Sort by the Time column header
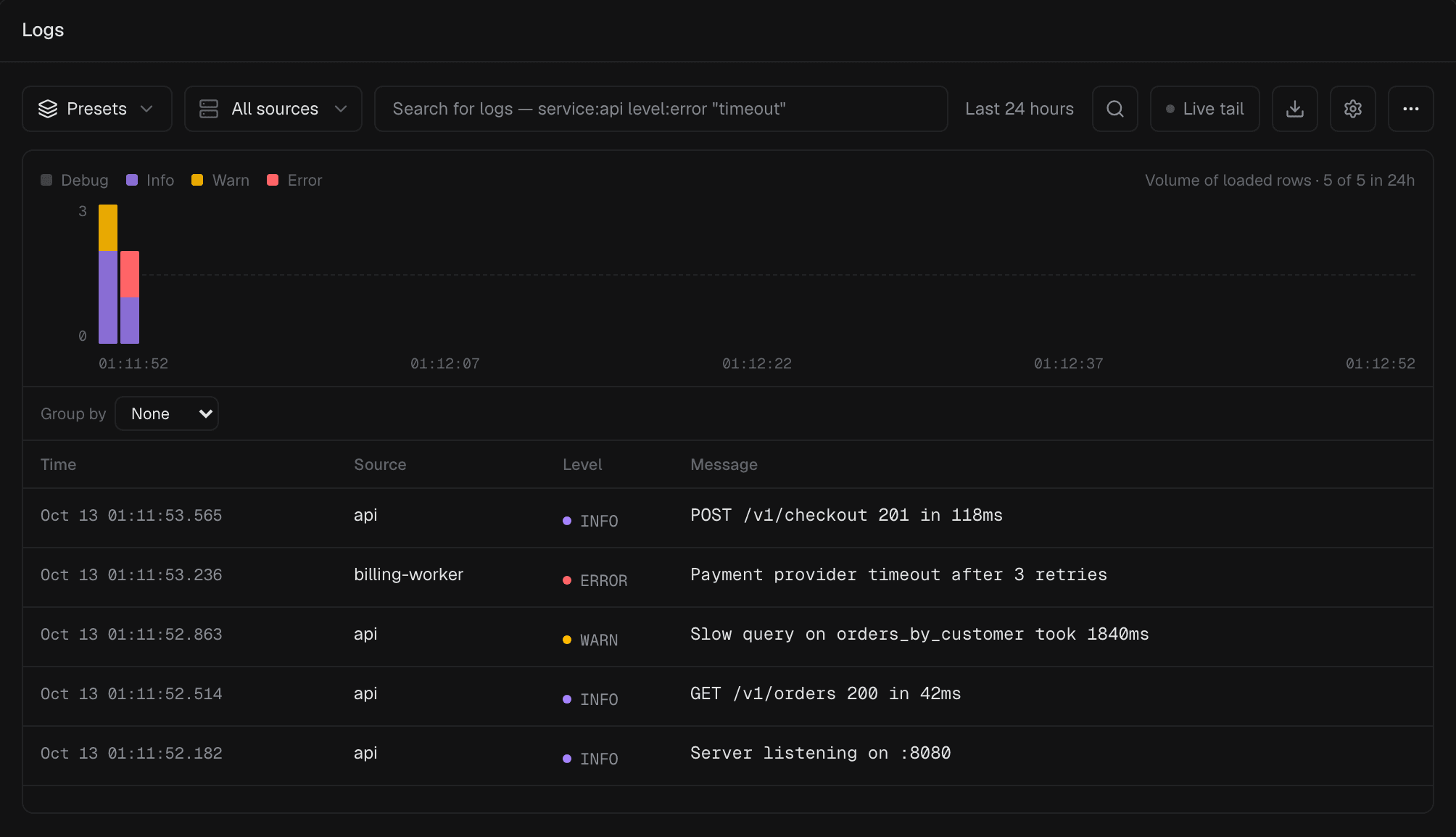The width and height of the screenshot is (1456, 837). (58, 464)
